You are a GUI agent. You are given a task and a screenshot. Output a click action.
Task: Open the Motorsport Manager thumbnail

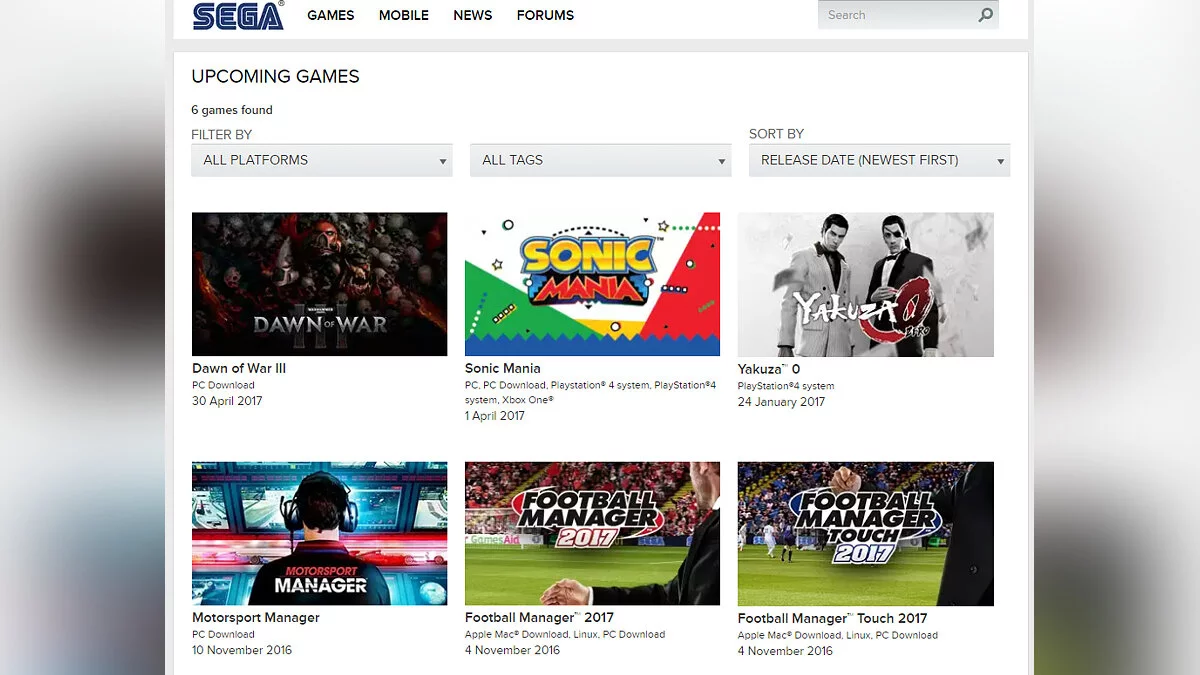[x=319, y=533]
